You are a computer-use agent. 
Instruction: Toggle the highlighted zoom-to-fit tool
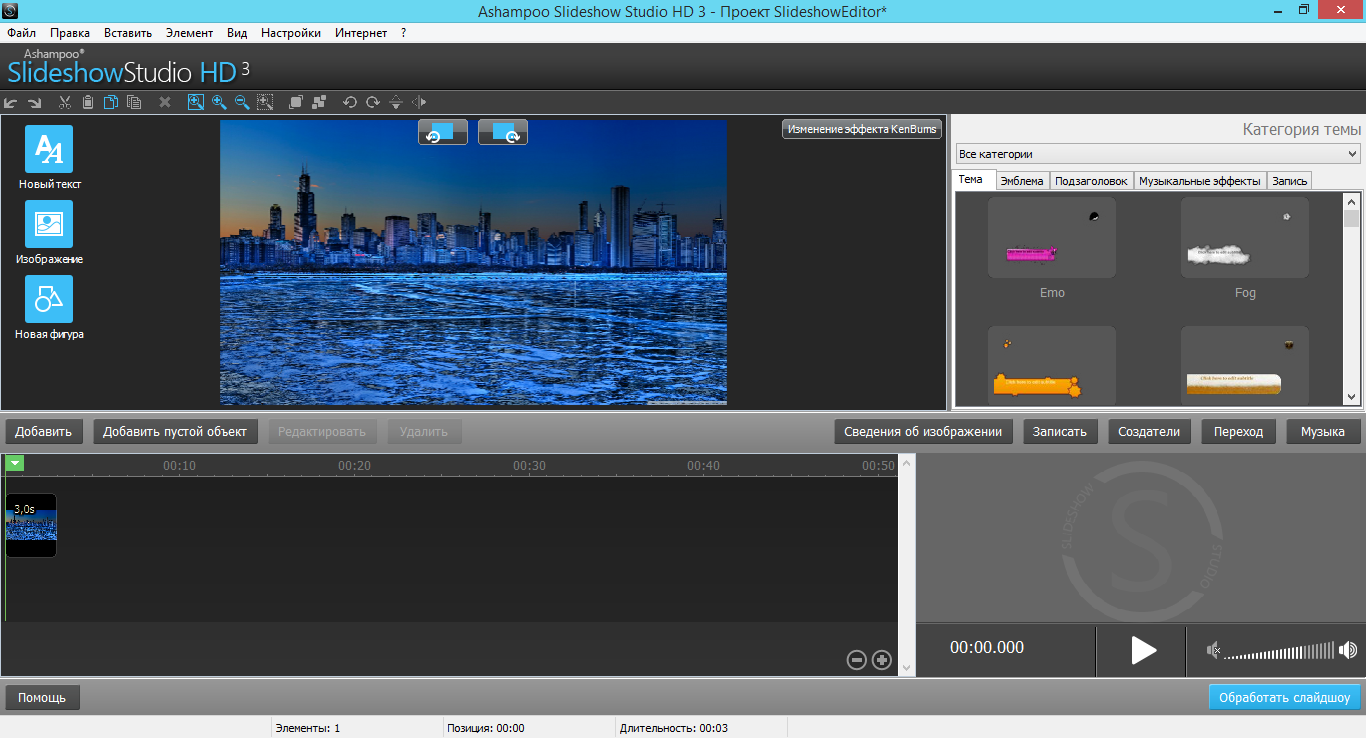pyautogui.click(x=195, y=102)
